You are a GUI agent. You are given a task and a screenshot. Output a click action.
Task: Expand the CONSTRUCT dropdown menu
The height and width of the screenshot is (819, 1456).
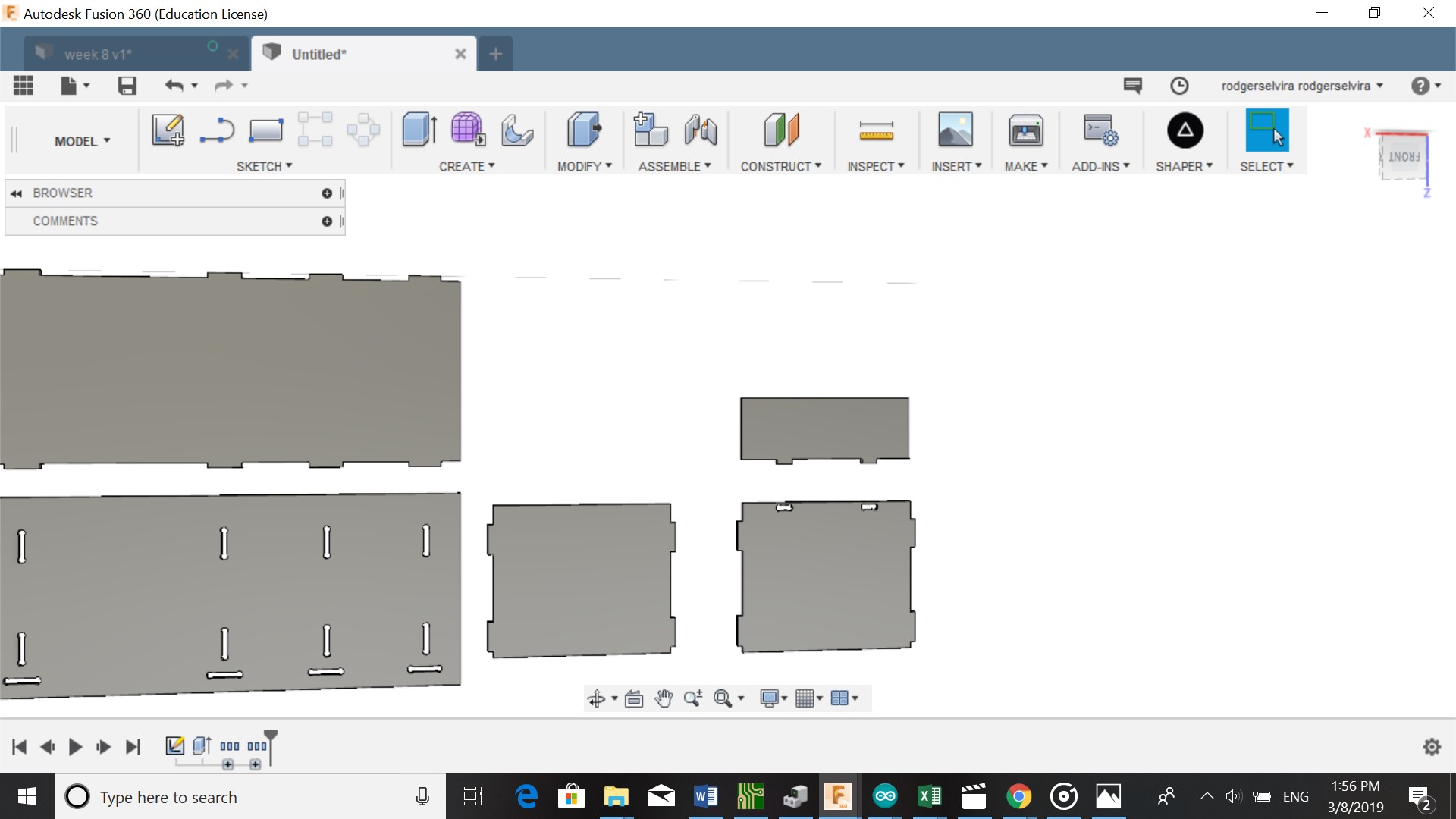[780, 166]
